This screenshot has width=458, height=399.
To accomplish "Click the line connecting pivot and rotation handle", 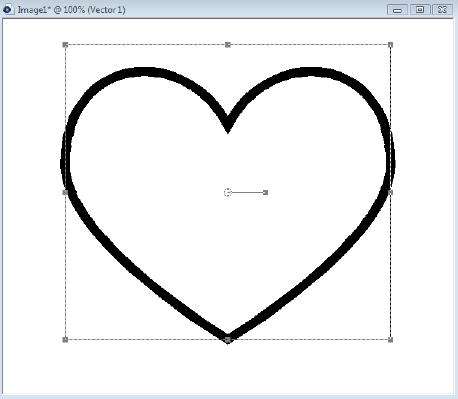I will (x=247, y=192).
